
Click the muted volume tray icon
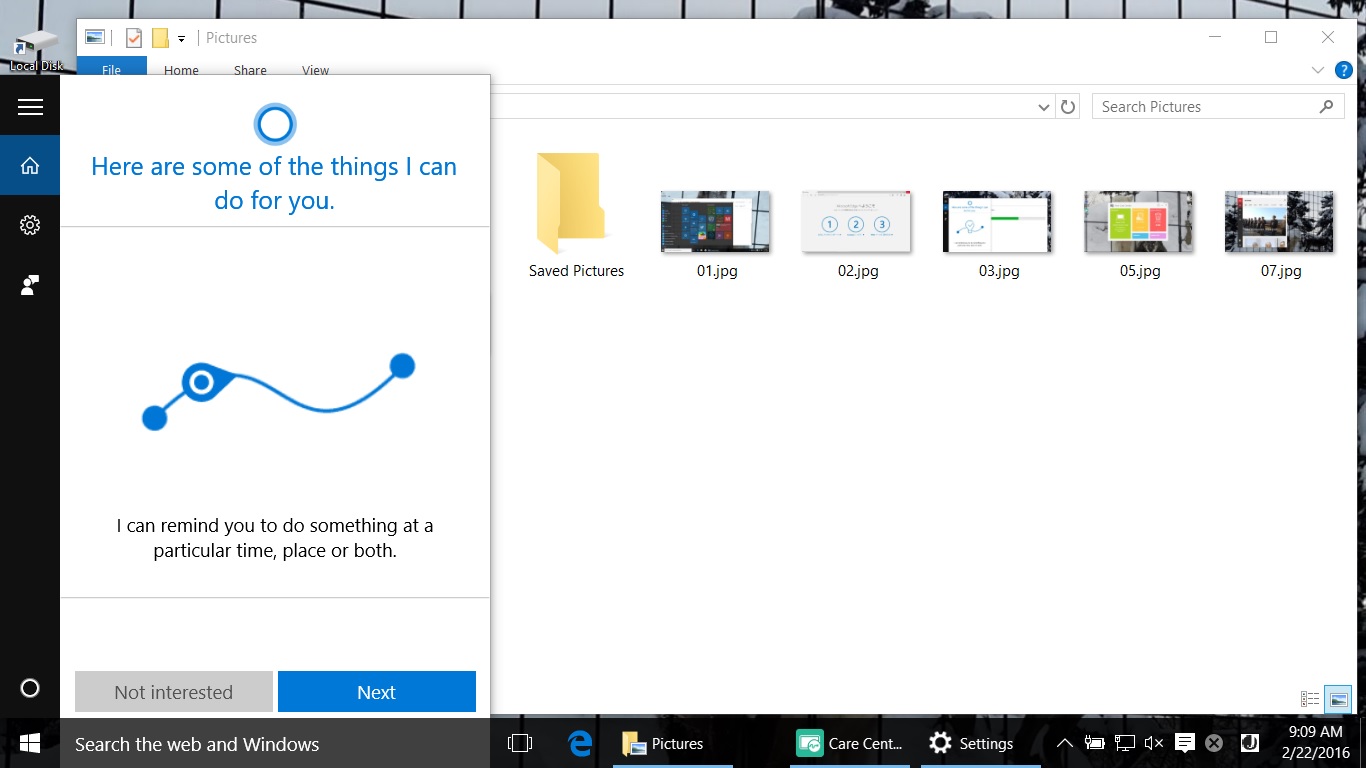(x=1154, y=743)
